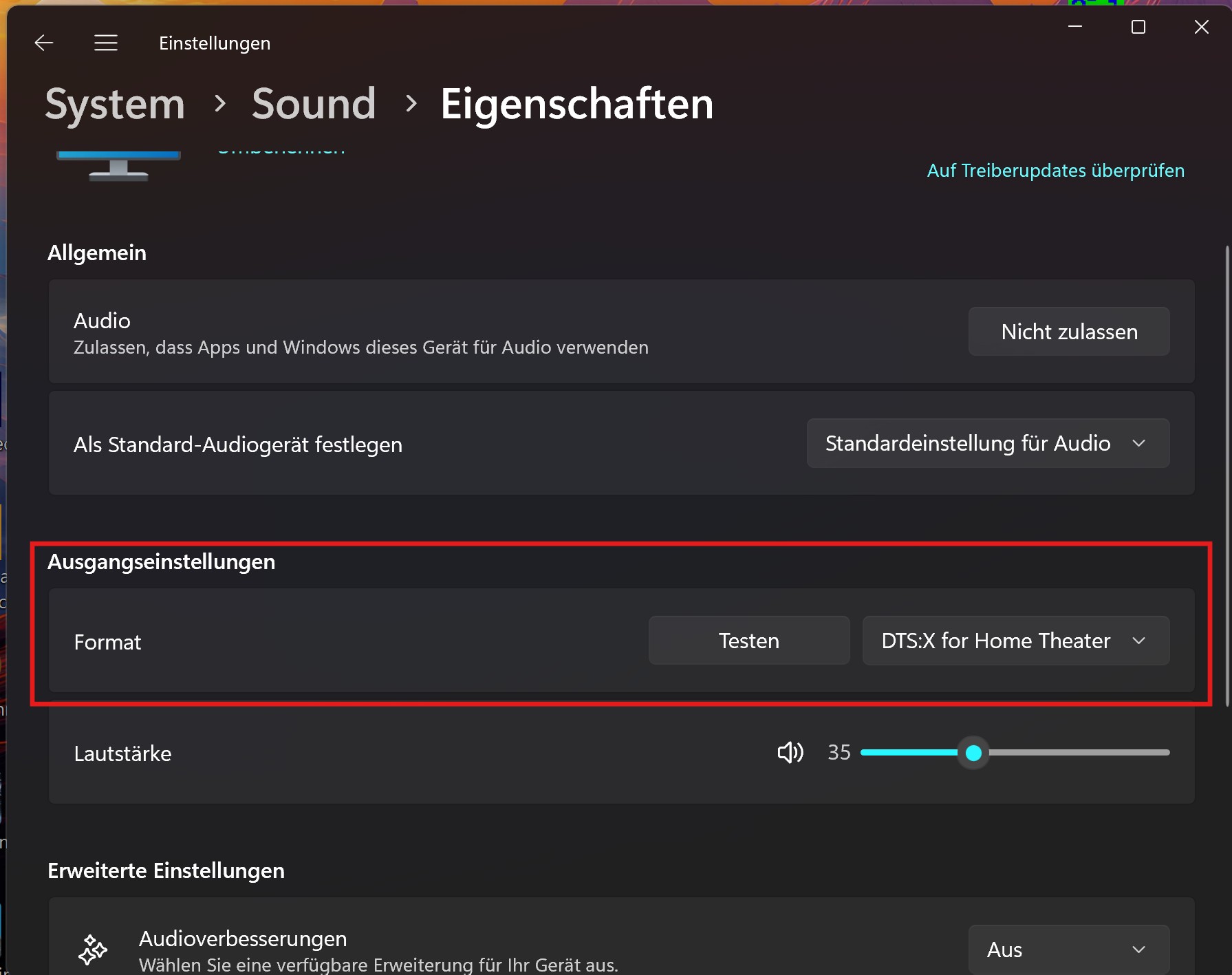Maximize the Einstellungen window

(1138, 27)
